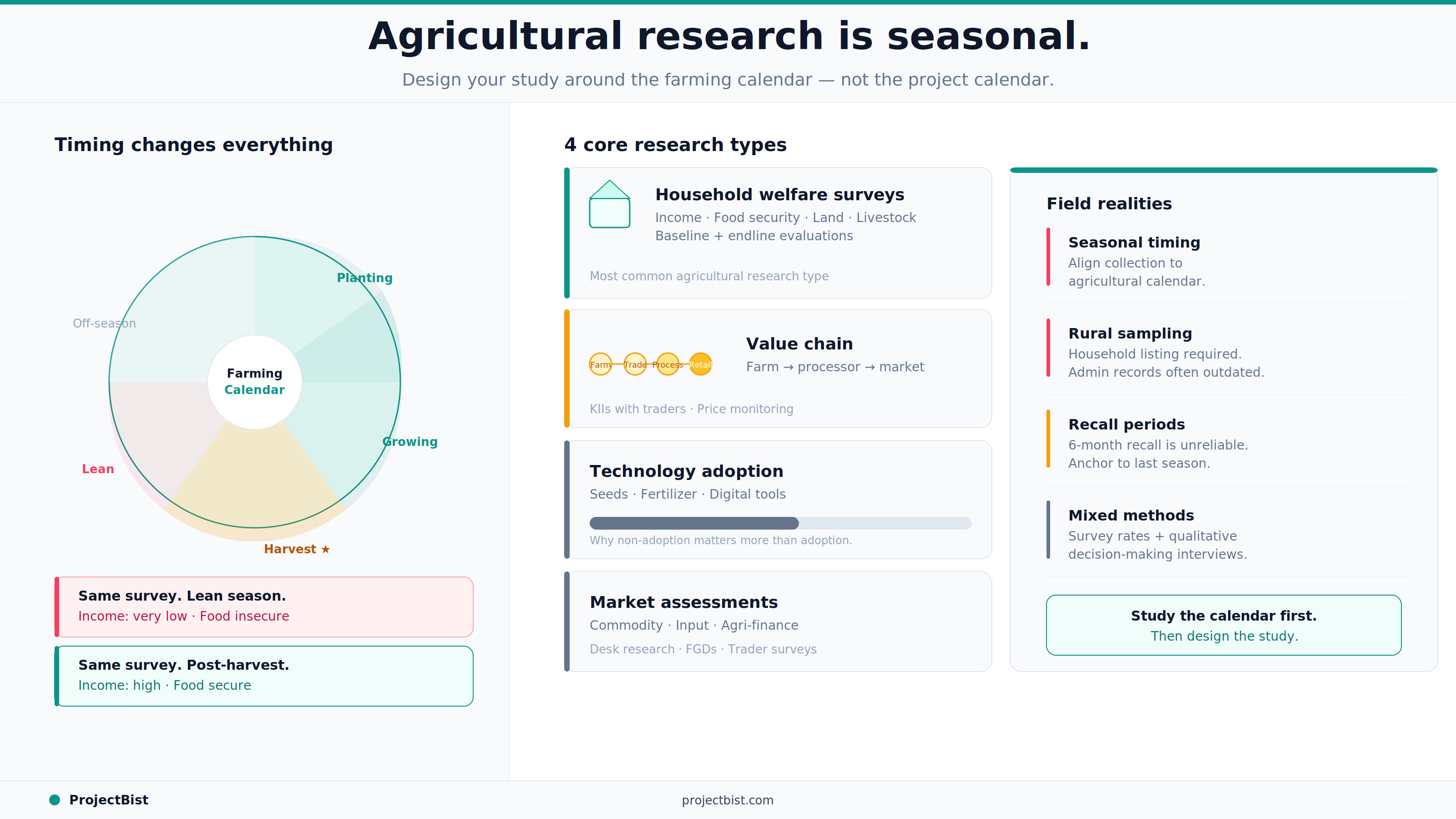The image size is (1456, 819).
Task: Select the Process node in chain diagram
Action: click(x=667, y=364)
